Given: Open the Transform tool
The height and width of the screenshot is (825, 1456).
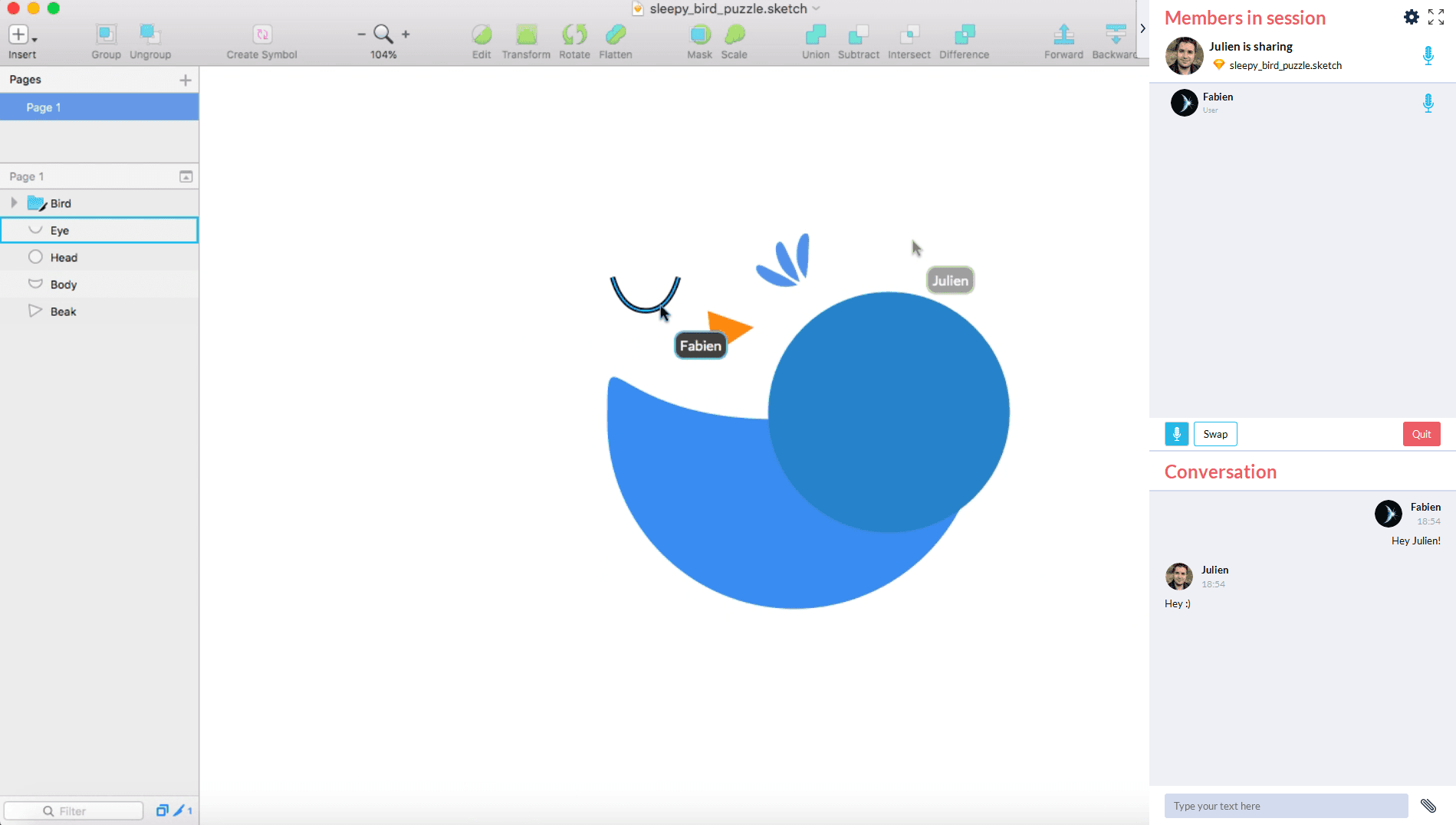Looking at the screenshot, I should (526, 35).
